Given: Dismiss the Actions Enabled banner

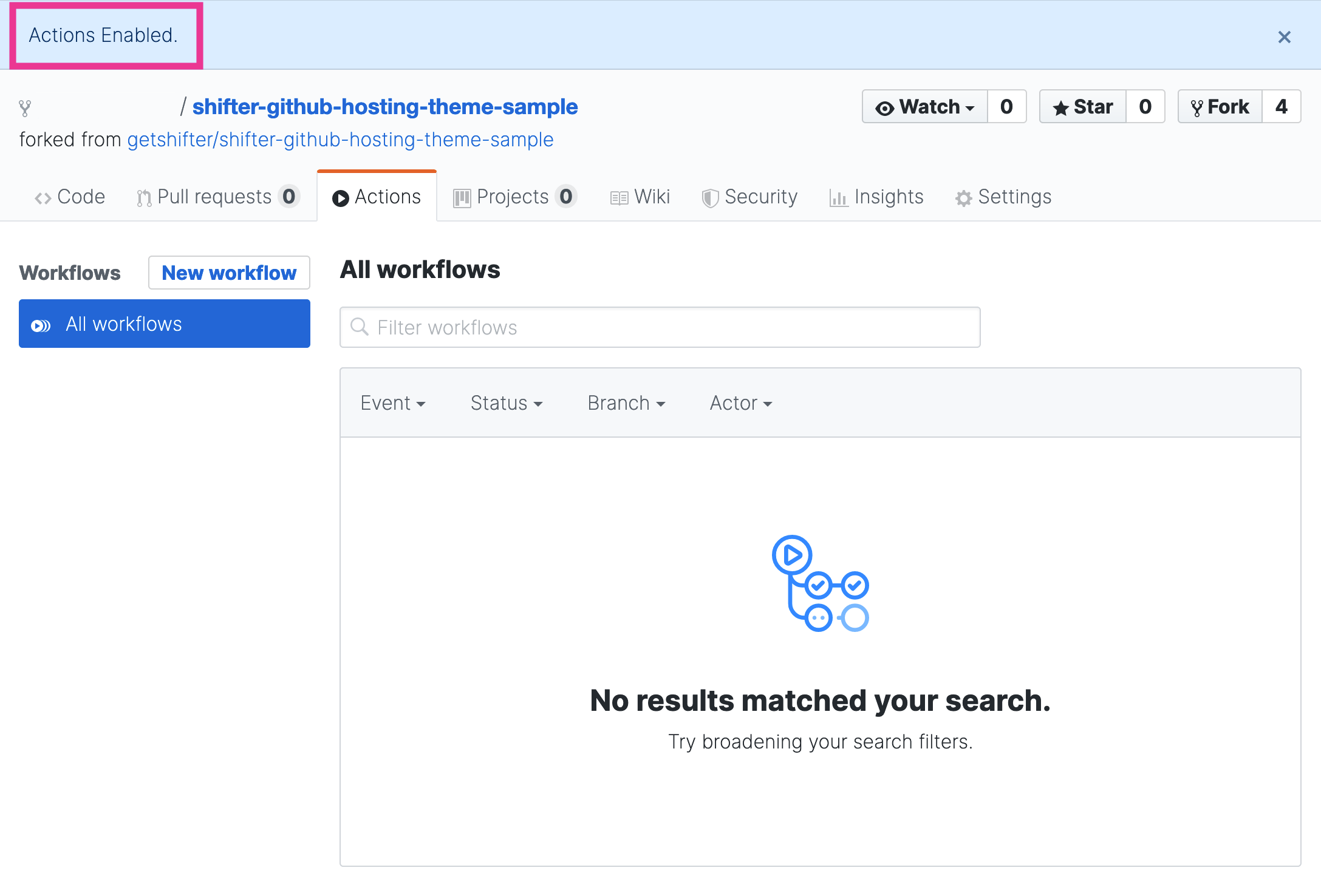Looking at the screenshot, I should (x=1284, y=37).
